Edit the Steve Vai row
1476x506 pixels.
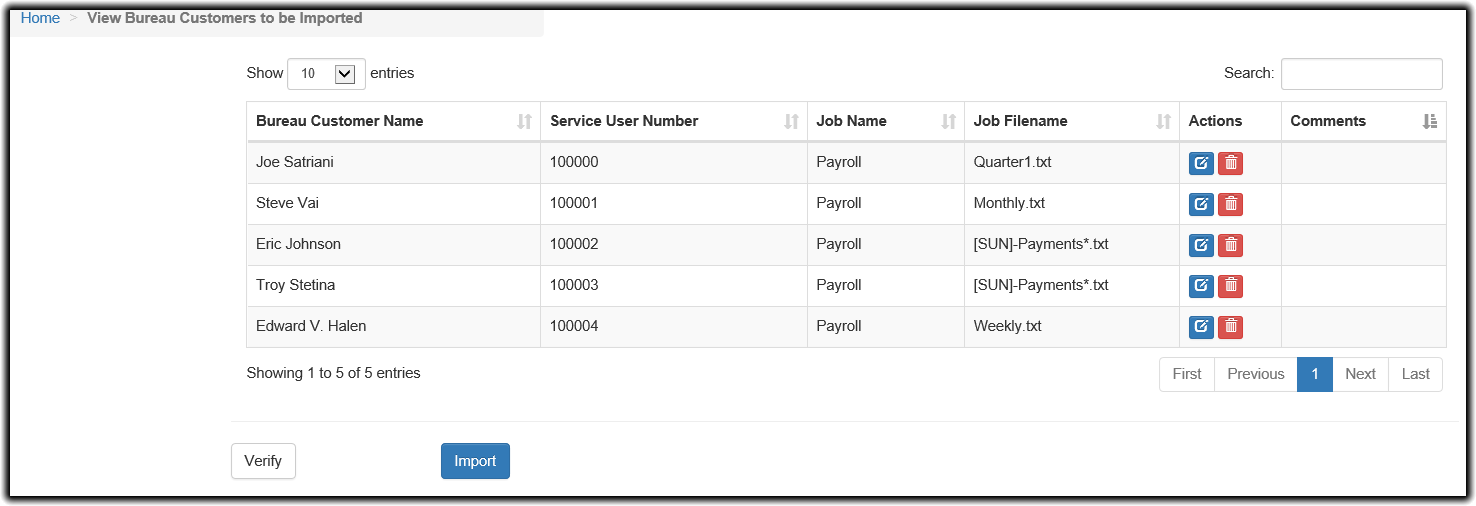click(x=1201, y=204)
